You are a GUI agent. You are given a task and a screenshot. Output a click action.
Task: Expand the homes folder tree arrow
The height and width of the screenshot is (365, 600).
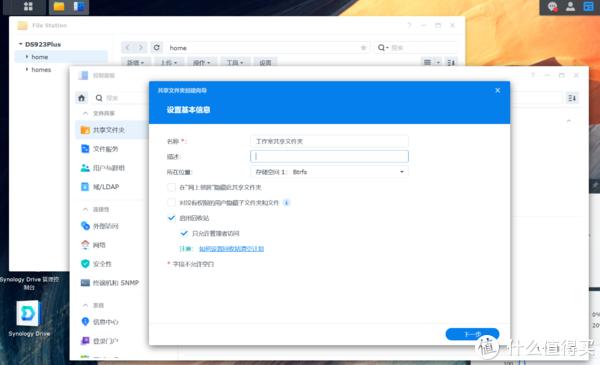tap(27, 69)
